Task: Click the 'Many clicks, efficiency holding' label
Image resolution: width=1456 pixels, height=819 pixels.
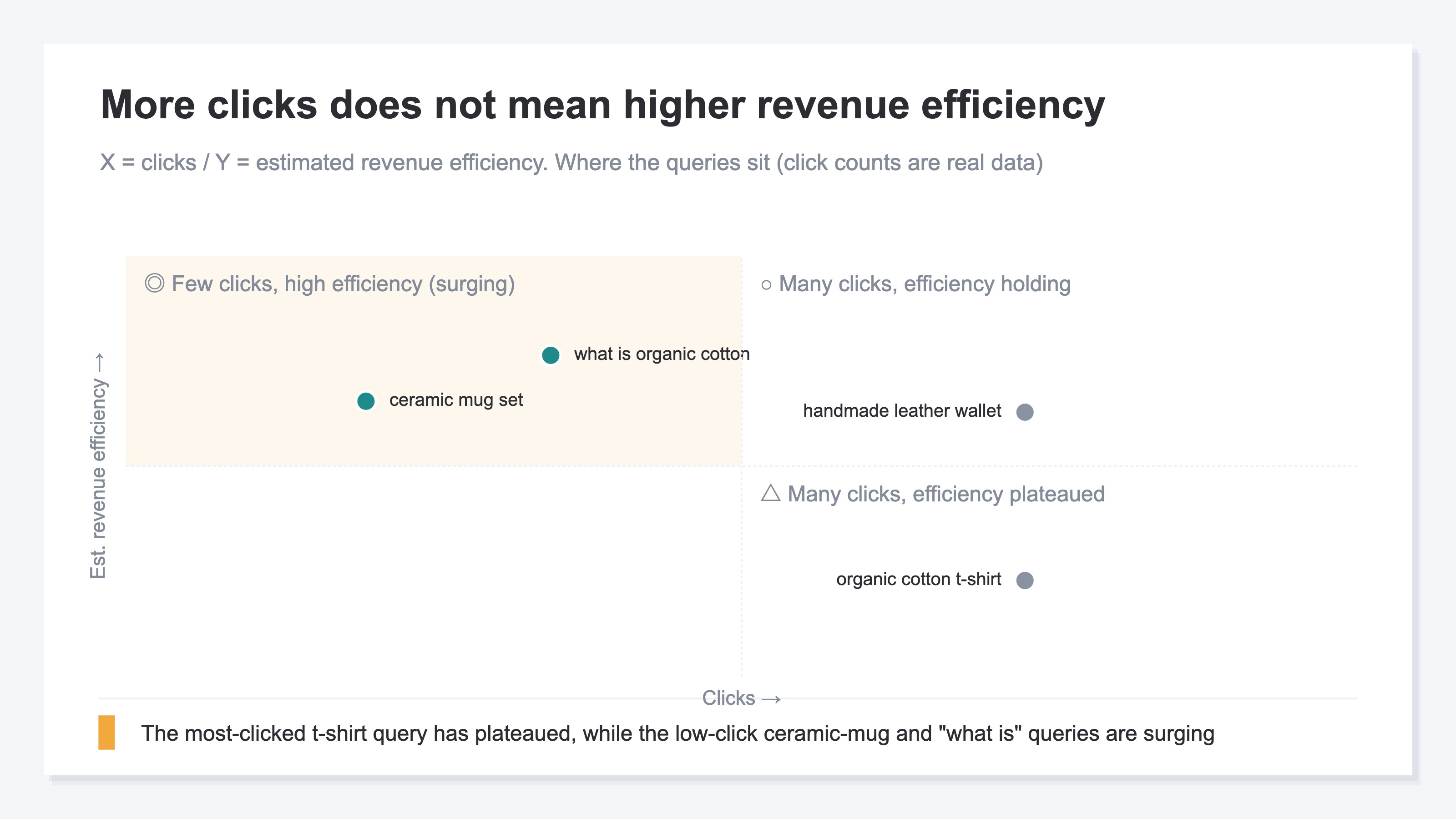Action: click(925, 284)
